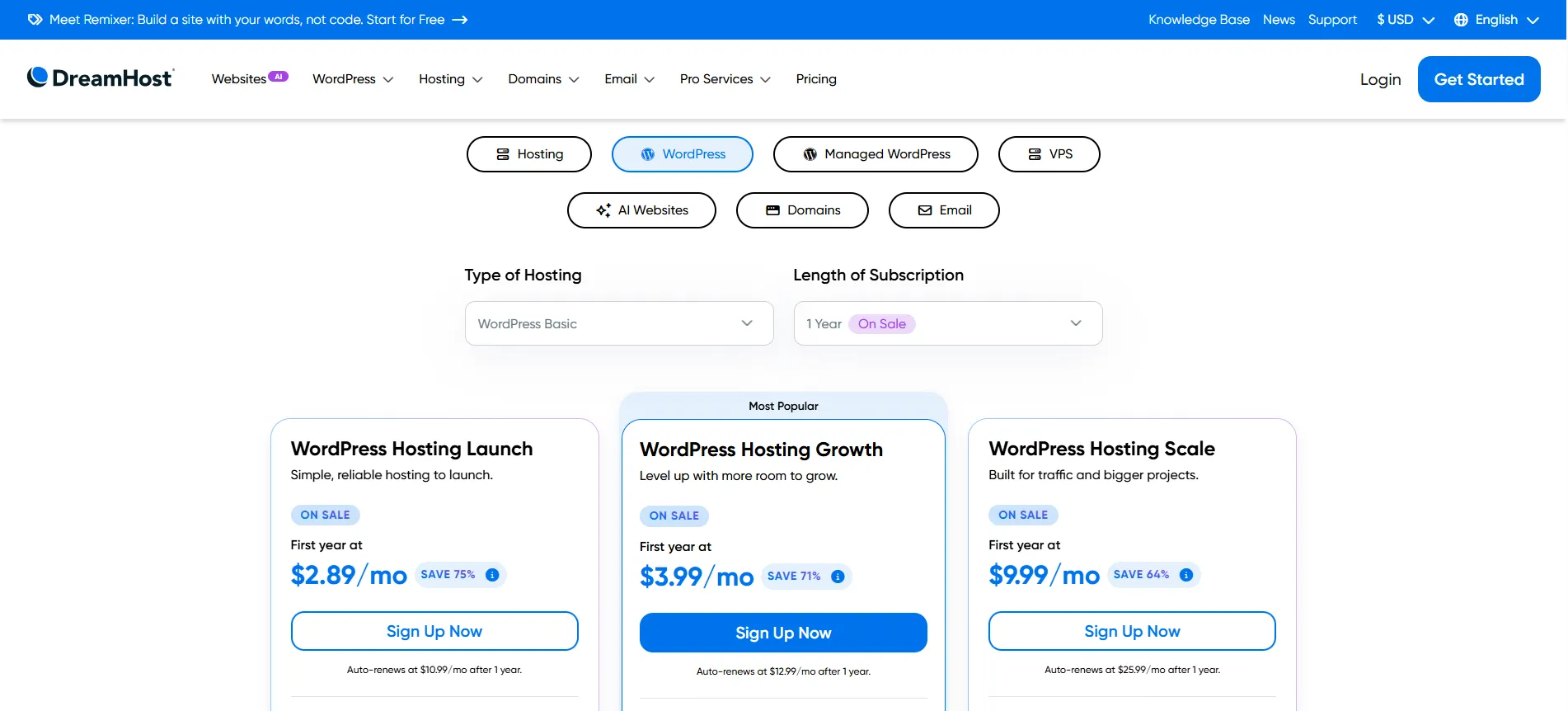Click info icon next to SAVE 64%
The width and height of the screenshot is (1568, 711).
[1186, 575]
